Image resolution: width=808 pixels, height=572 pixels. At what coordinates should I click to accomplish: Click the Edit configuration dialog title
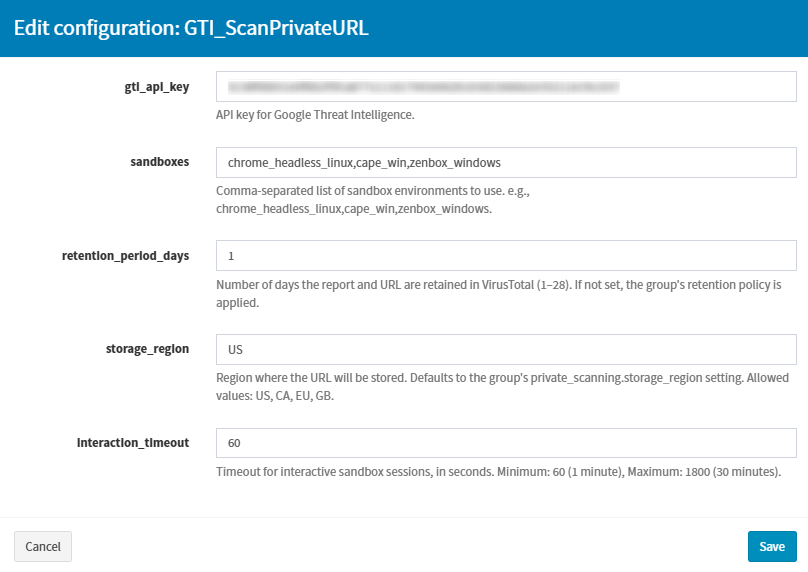pyautogui.click(x=191, y=28)
